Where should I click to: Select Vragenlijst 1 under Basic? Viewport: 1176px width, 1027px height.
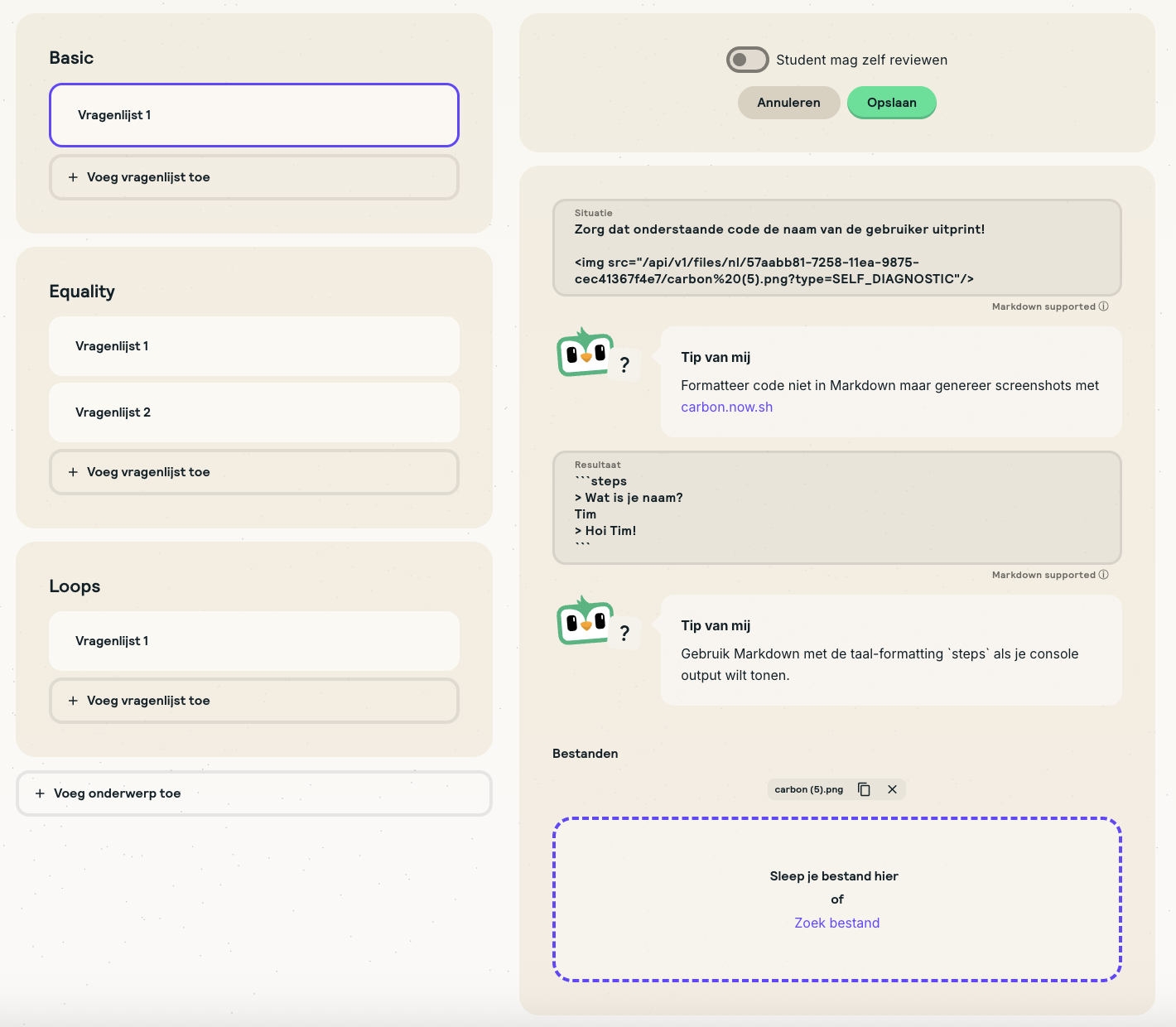pyautogui.click(x=253, y=115)
